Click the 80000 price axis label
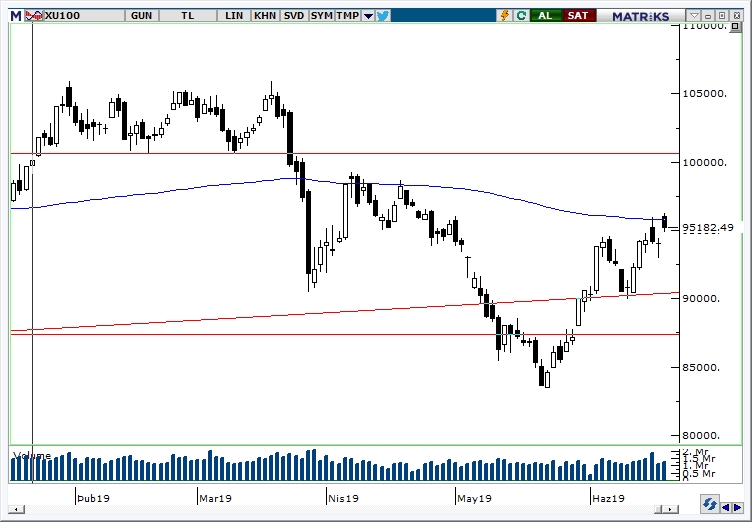 [x=702, y=436]
